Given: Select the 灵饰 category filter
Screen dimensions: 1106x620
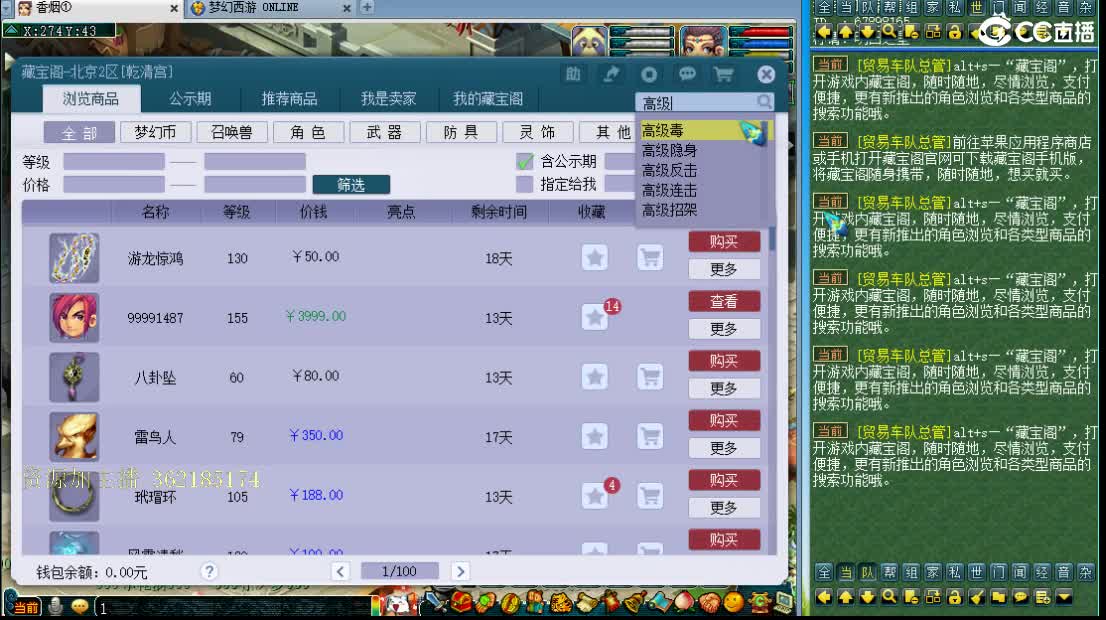Looking at the screenshot, I should click(x=537, y=133).
